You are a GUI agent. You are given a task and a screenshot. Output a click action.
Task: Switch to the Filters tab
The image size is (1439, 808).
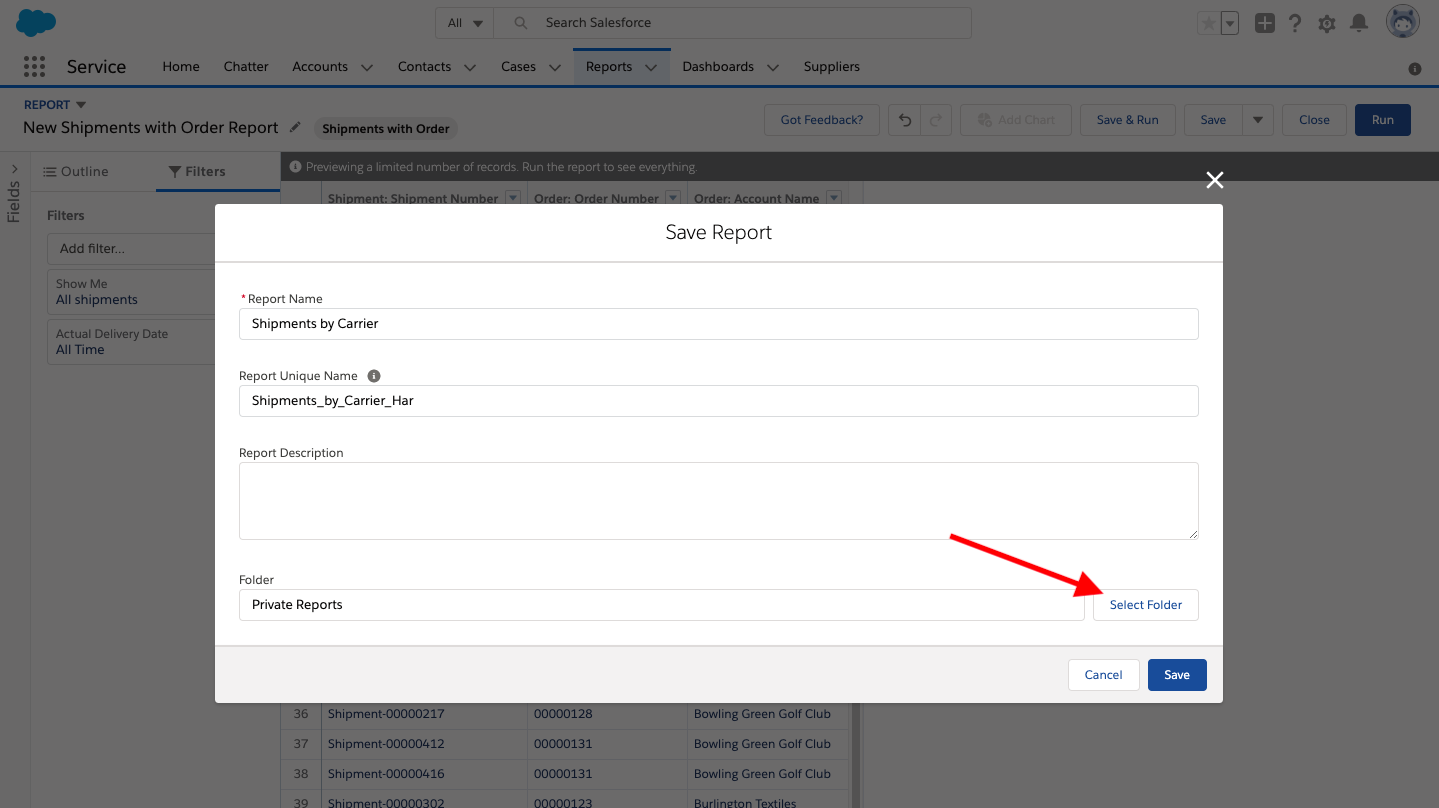(x=197, y=172)
